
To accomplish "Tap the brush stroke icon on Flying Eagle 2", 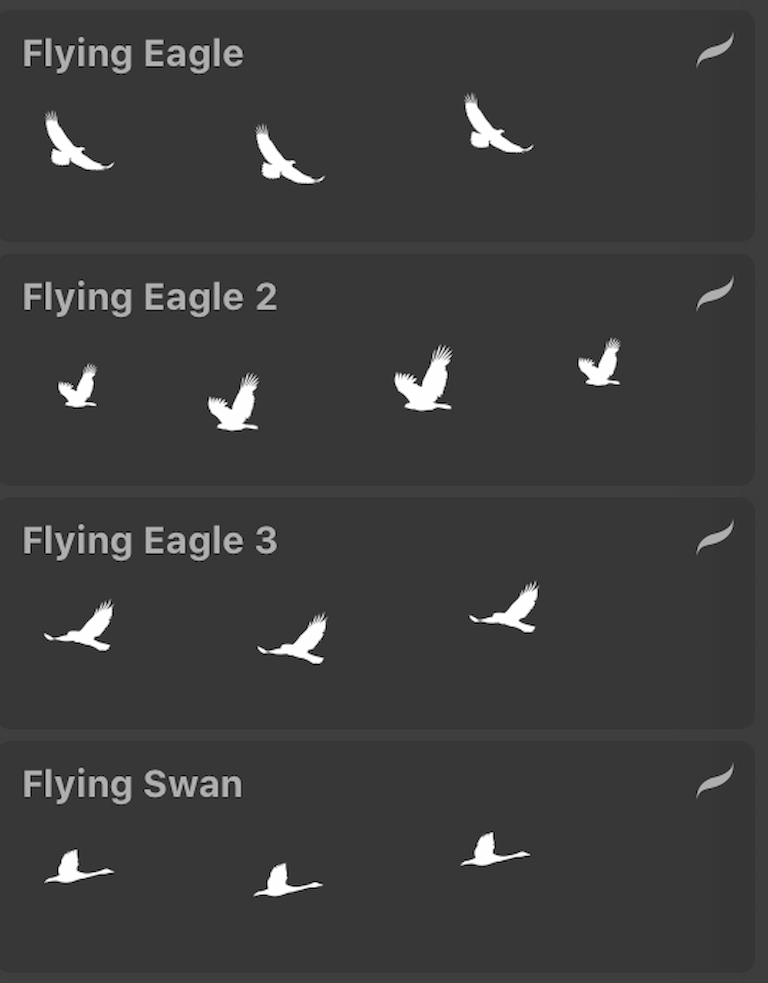I will (x=715, y=293).
